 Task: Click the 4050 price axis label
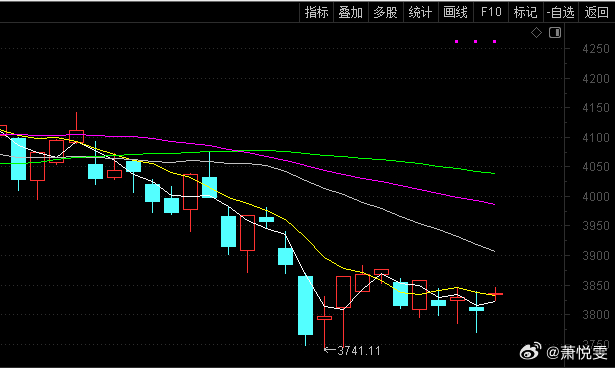(596, 167)
